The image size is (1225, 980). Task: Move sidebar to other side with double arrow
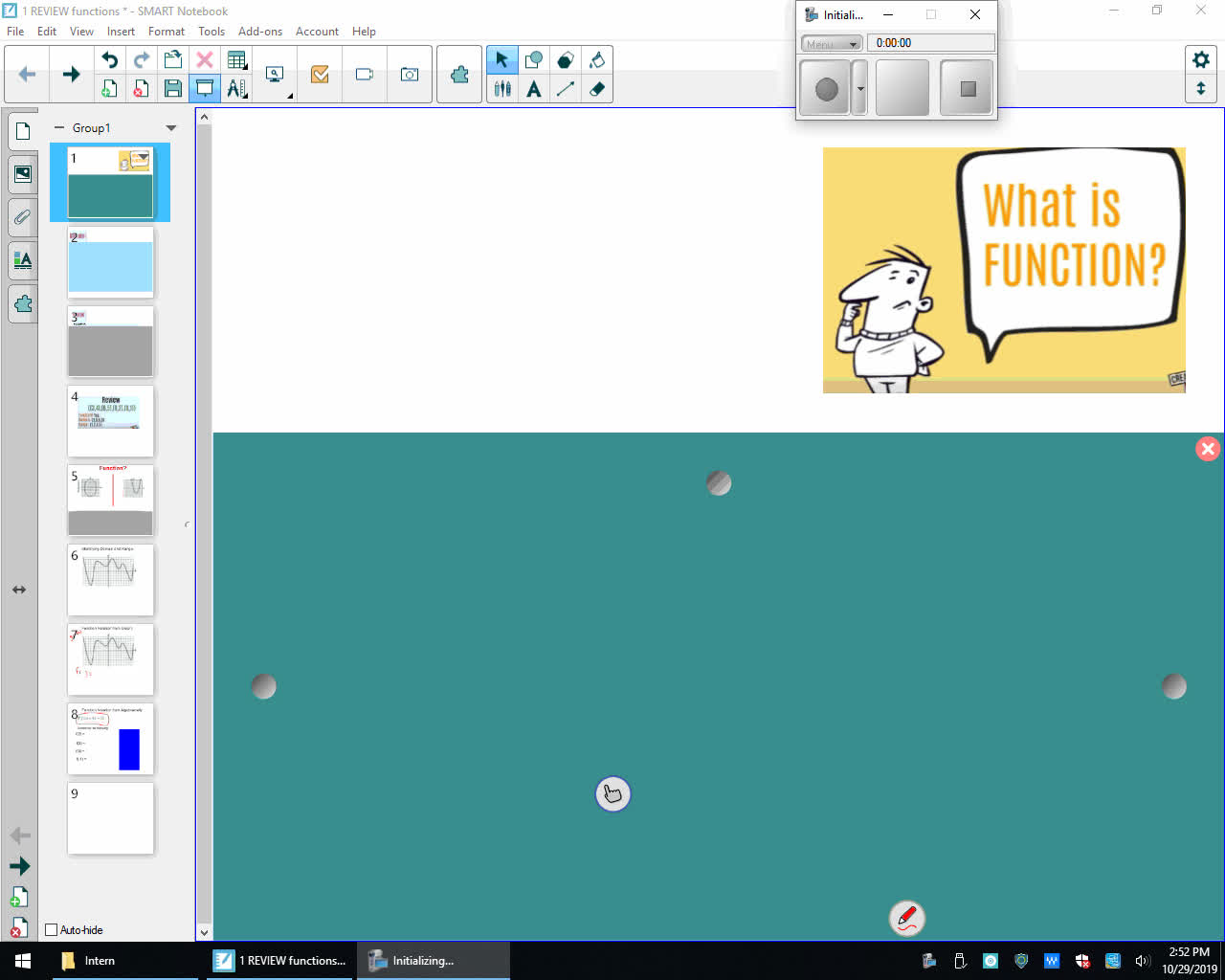[x=19, y=590]
